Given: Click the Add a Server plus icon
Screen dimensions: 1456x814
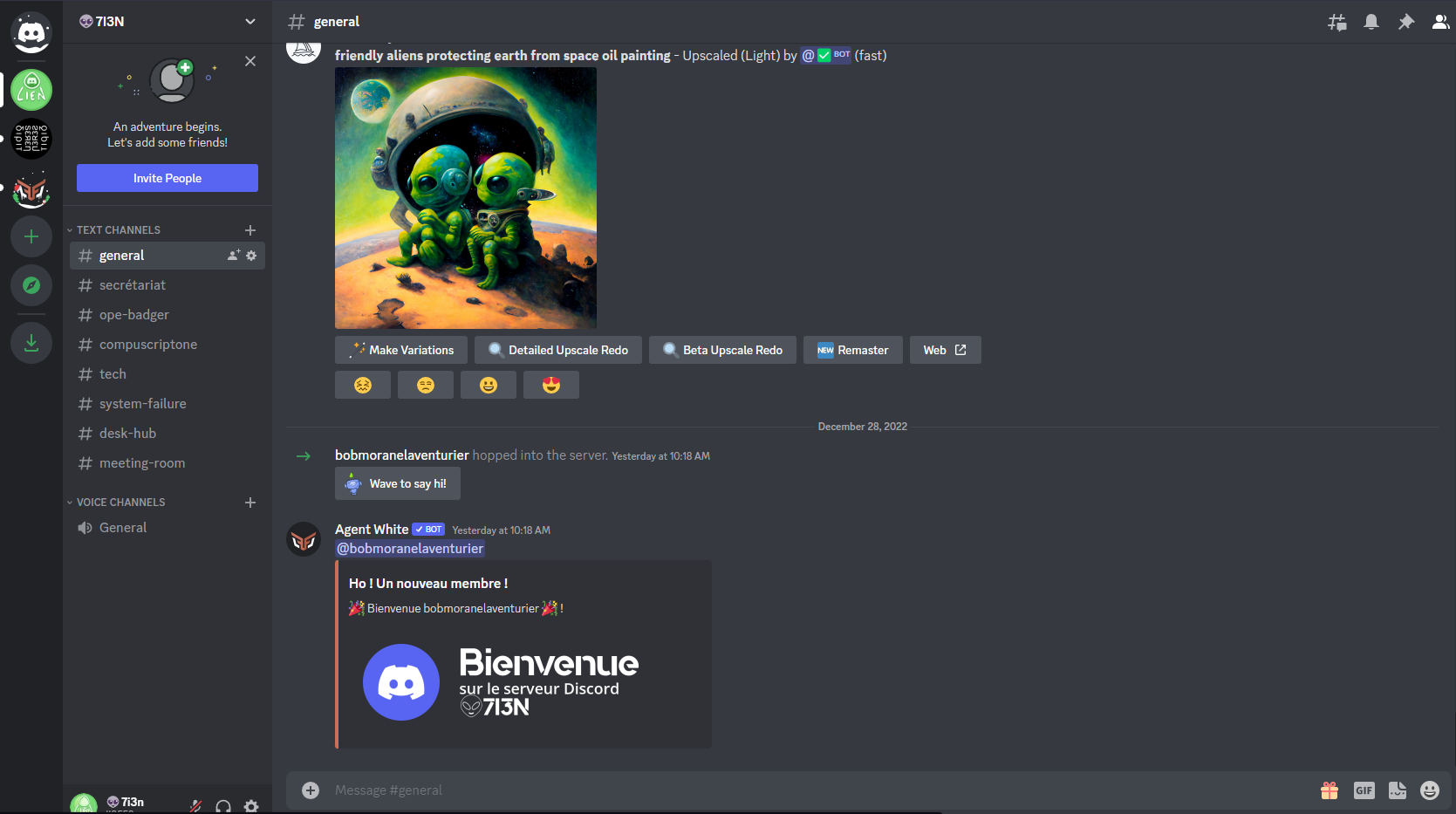Looking at the screenshot, I should 31,236.
